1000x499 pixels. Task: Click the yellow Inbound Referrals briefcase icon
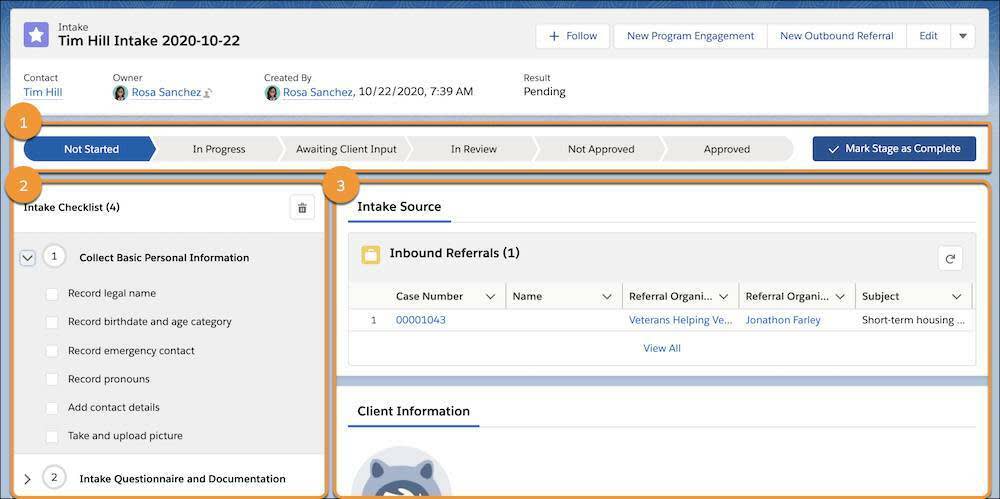[371, 255]
